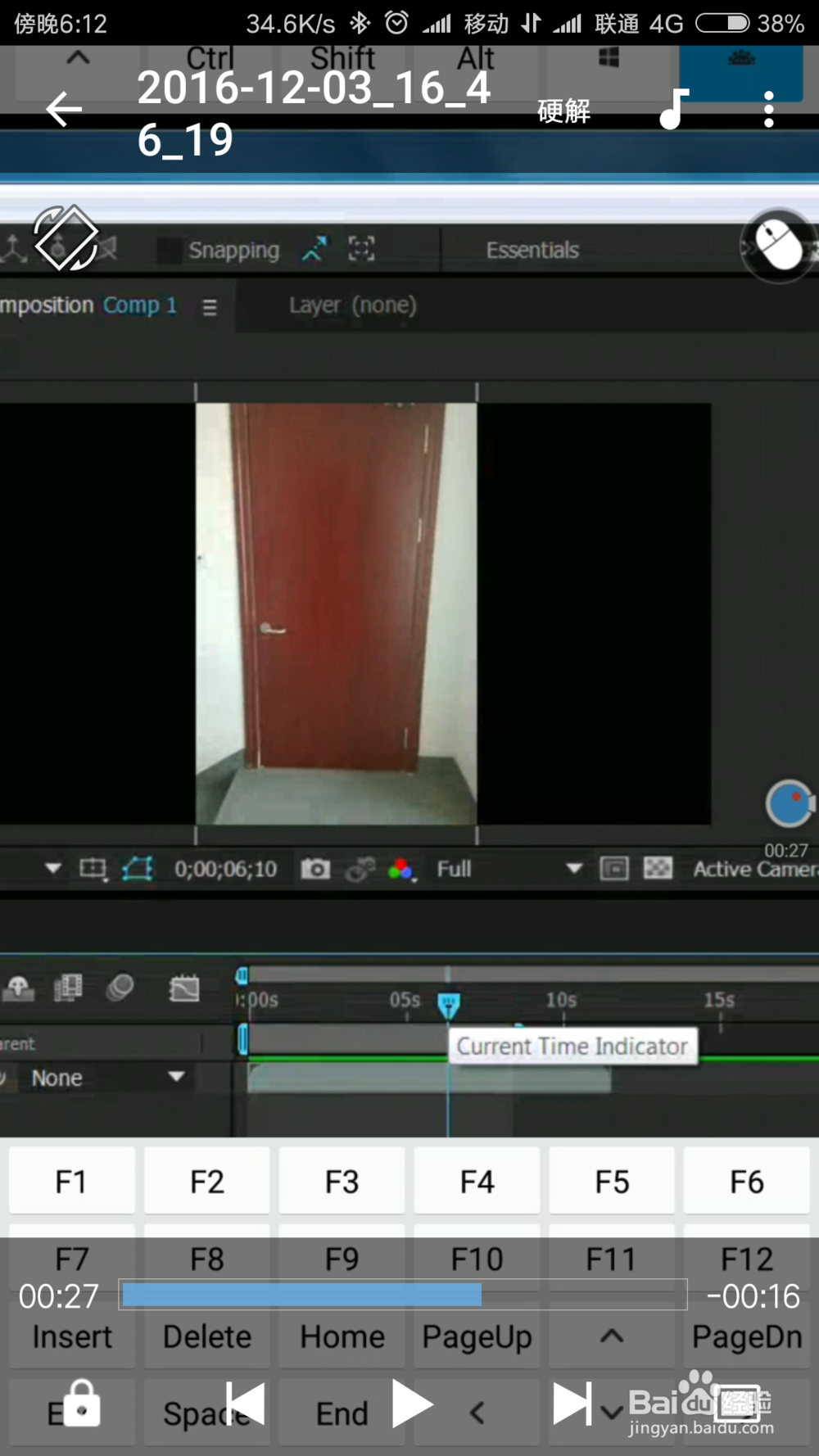819x1456 pixels.
Task: Click the layer duration bar in timeline
Action: [x=429, y=1078]
